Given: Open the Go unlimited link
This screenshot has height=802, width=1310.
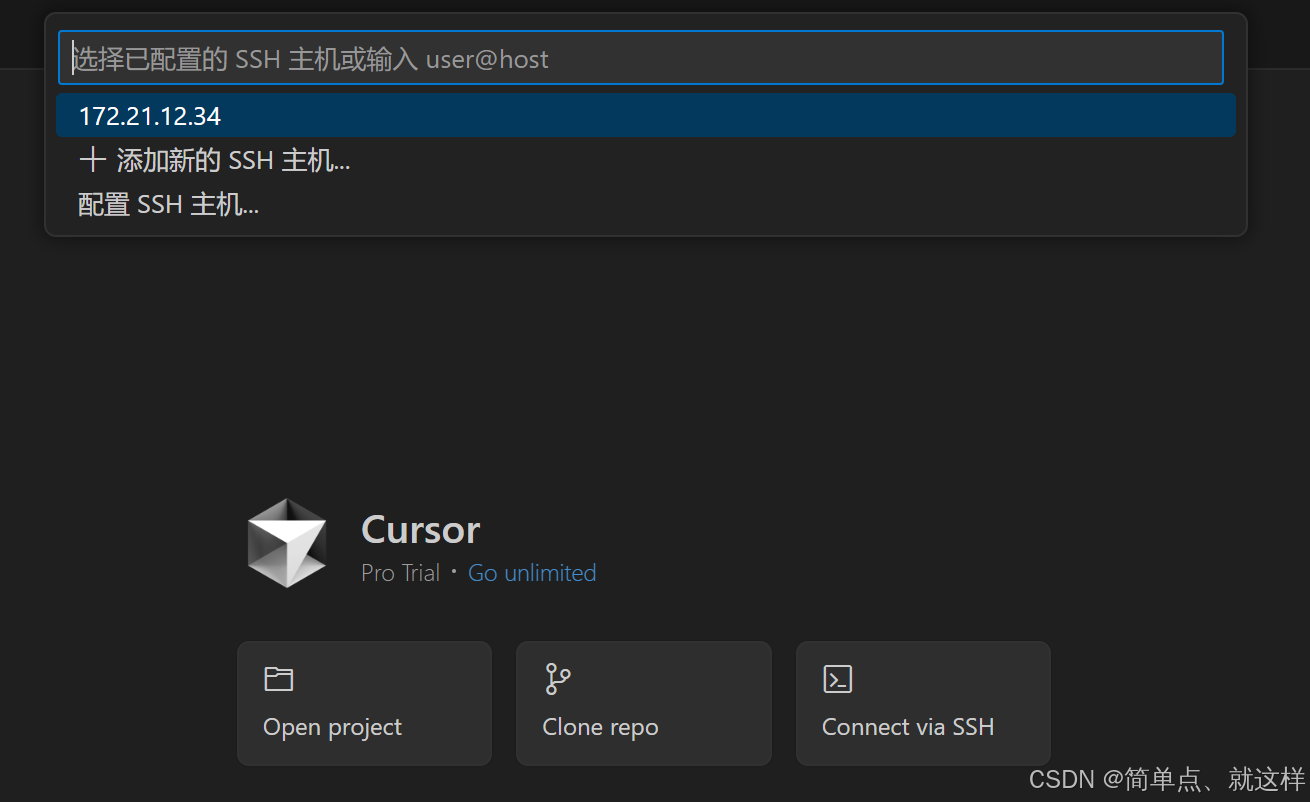Looking at the screenshot, I should (532, 573).
